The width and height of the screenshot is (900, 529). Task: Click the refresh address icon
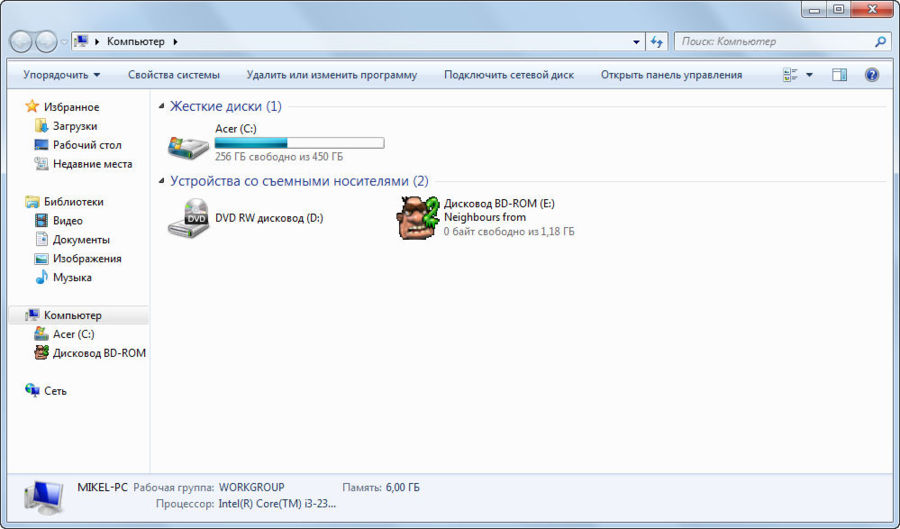coord(657,42)
